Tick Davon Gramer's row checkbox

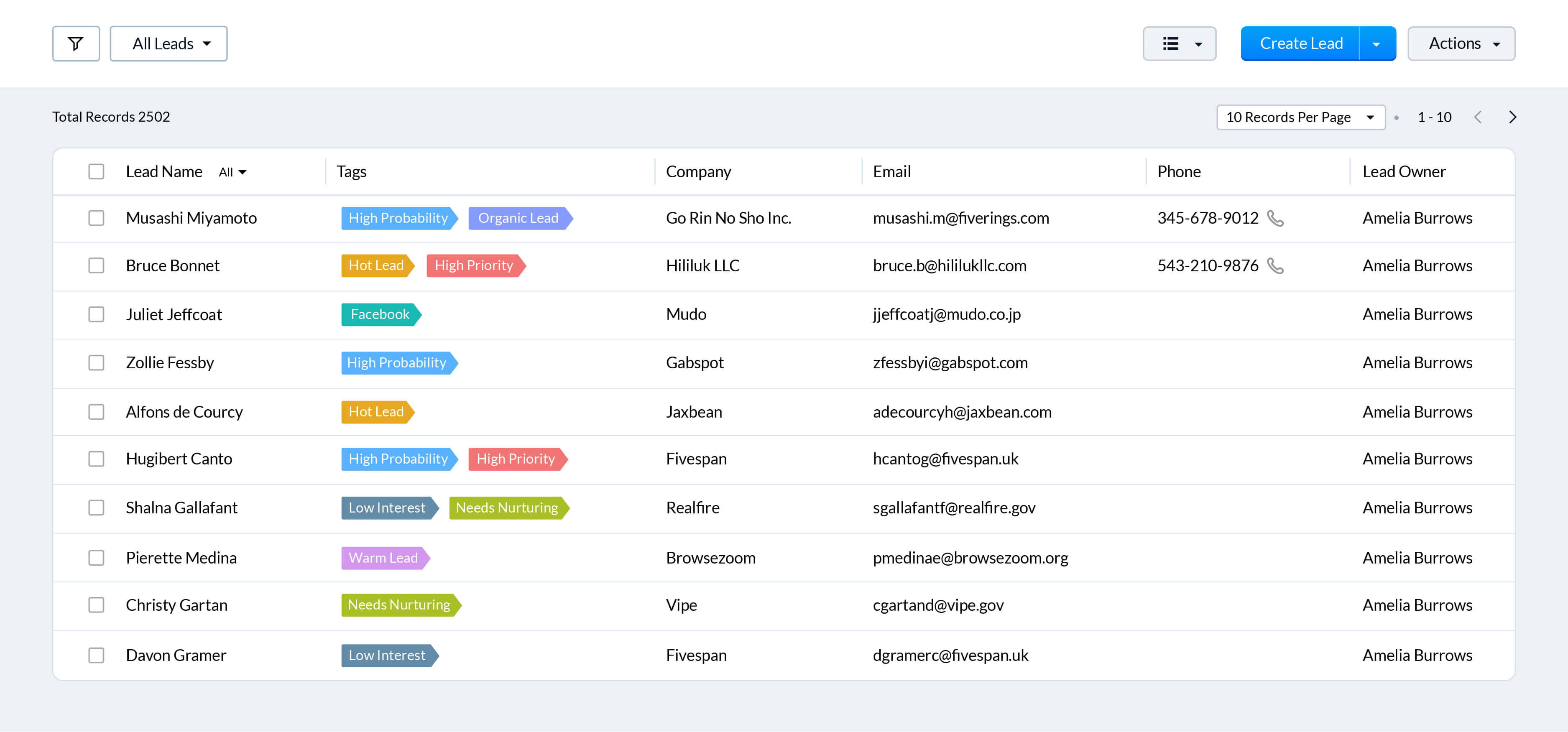coord(96,655)
